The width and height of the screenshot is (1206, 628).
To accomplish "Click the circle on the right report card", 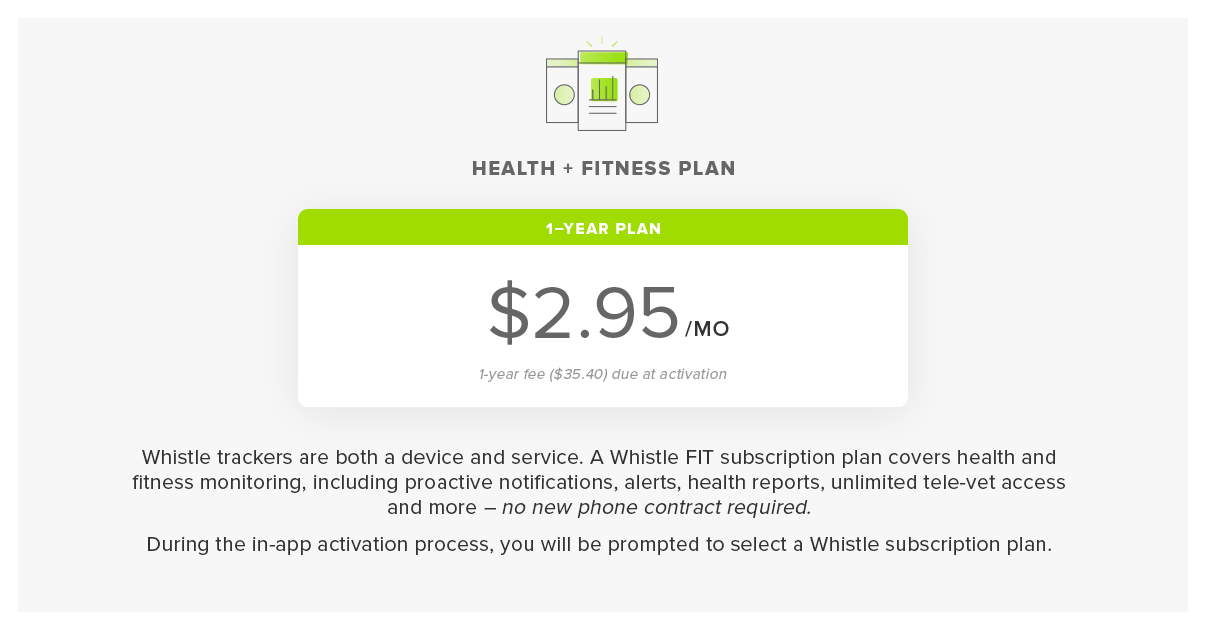I will coord(640,95).
